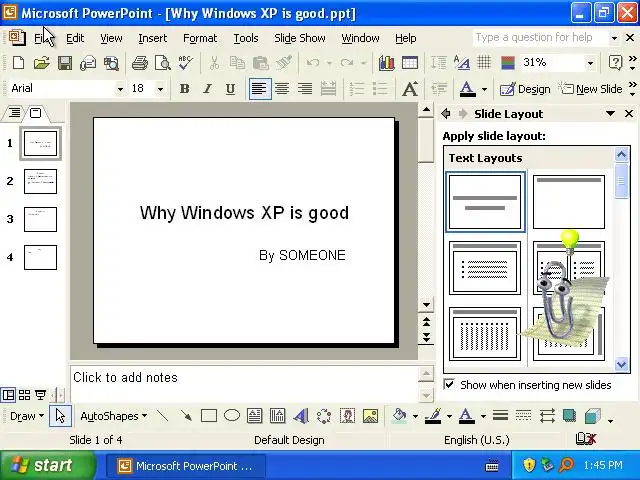Click the Paste clipboard icon
This screenshot has height=480, width=640.
point(260,63)
